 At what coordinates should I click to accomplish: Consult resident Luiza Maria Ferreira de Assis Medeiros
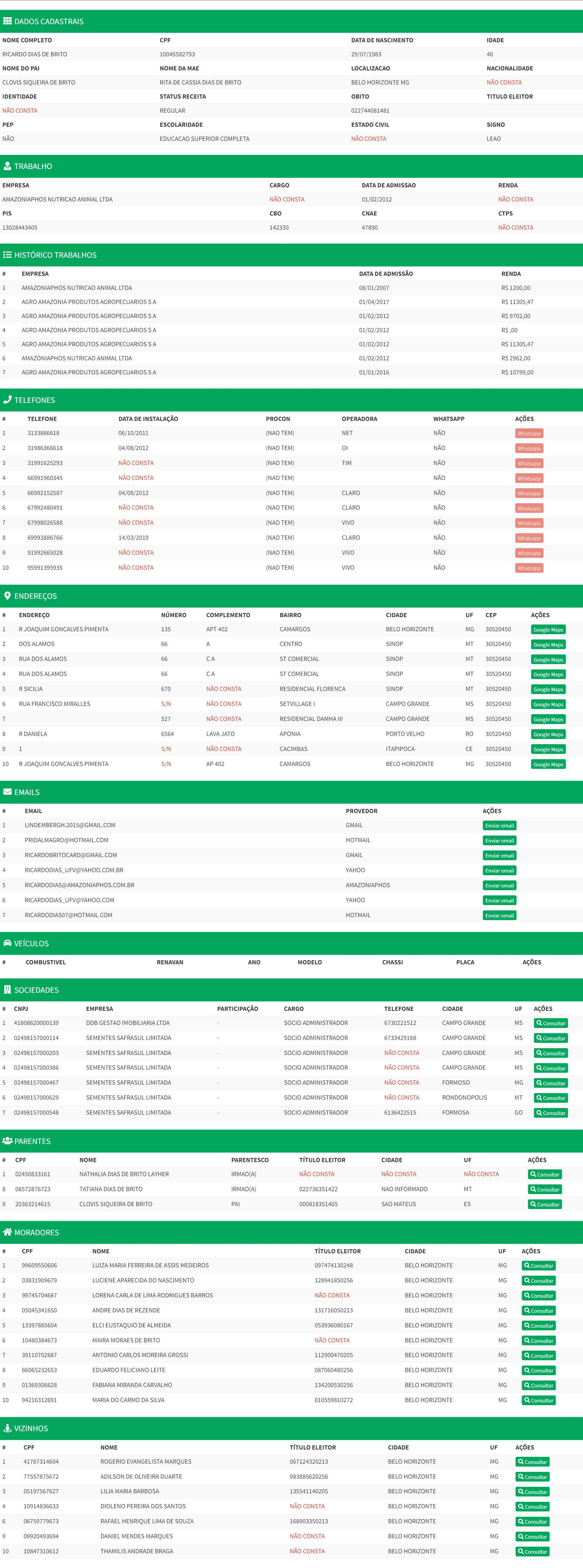point(539,1266)
